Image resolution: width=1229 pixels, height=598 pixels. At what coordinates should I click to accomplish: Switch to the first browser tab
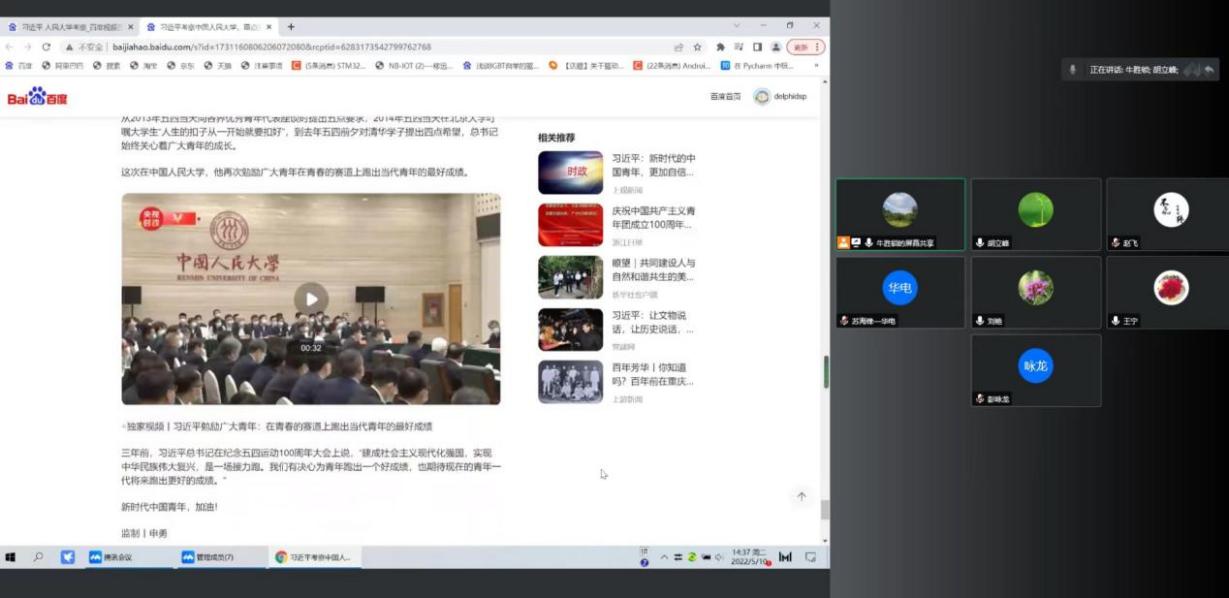(68, 27)
